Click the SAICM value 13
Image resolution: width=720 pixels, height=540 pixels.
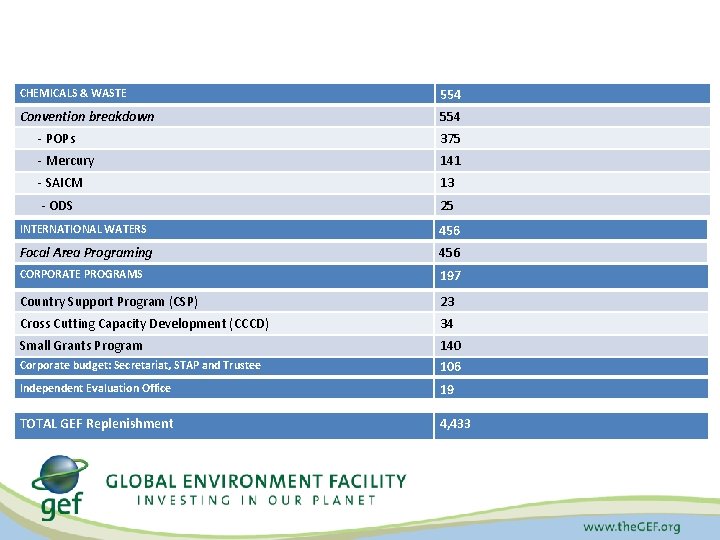(447, 183)
